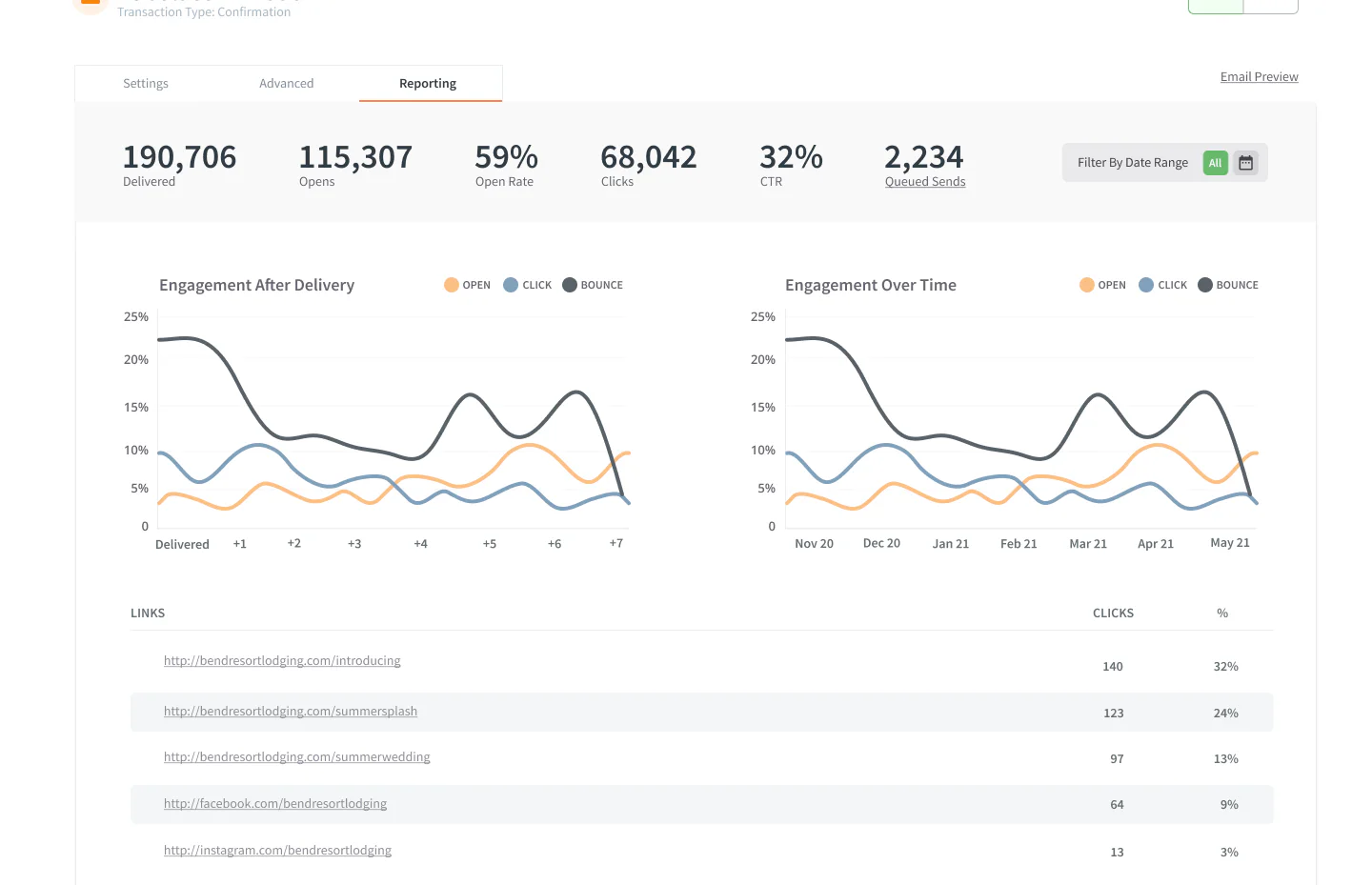Click the +6 x-axis label

tap(555, 544)
